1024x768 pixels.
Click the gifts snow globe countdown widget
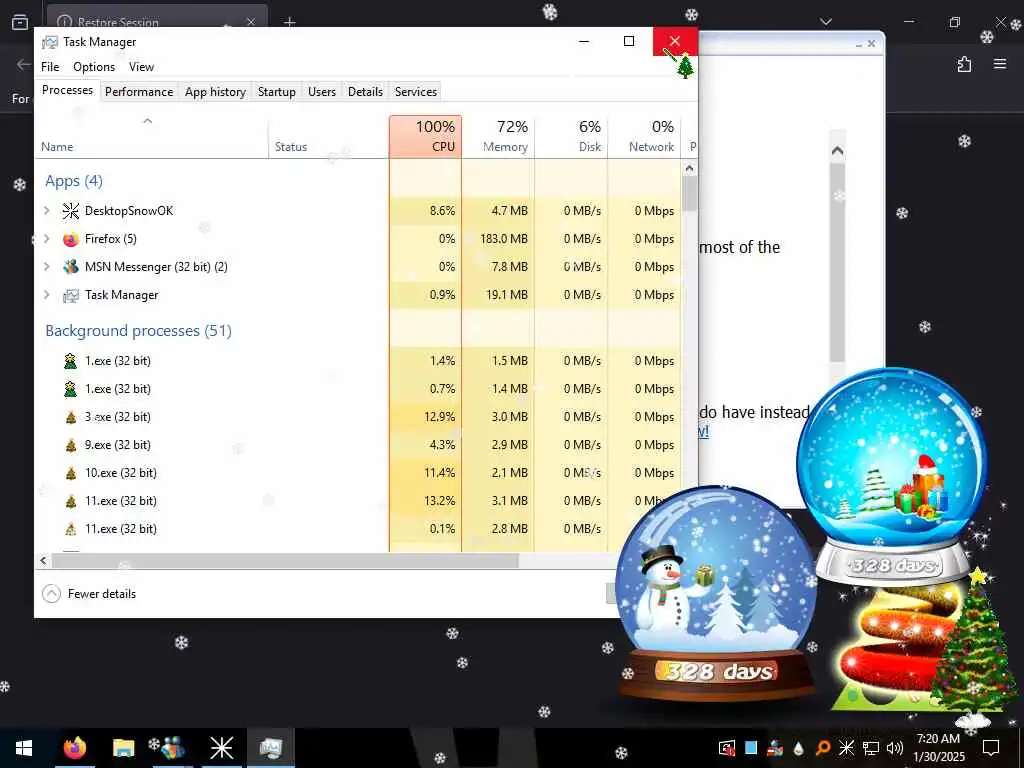coord(892,475)
